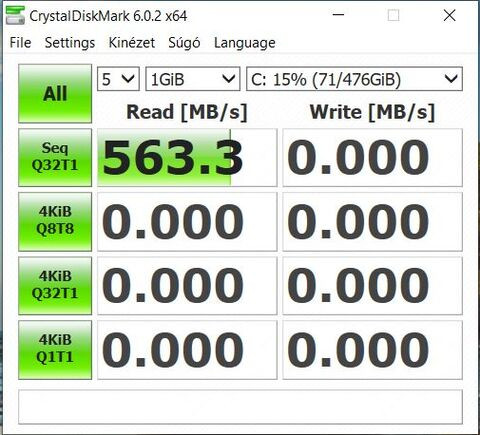Image resolution: width=480 pixels, height=435 pixels.
Task: Open the File menu
Action: point(20,43)
